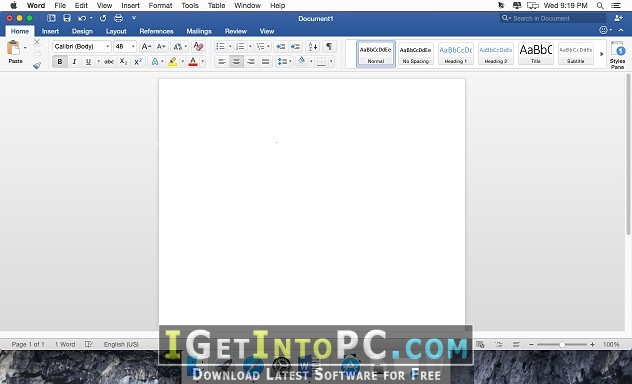Expand the styles gallery arrow
Viewport: 632px width, 384px height.
pos(601,54)
